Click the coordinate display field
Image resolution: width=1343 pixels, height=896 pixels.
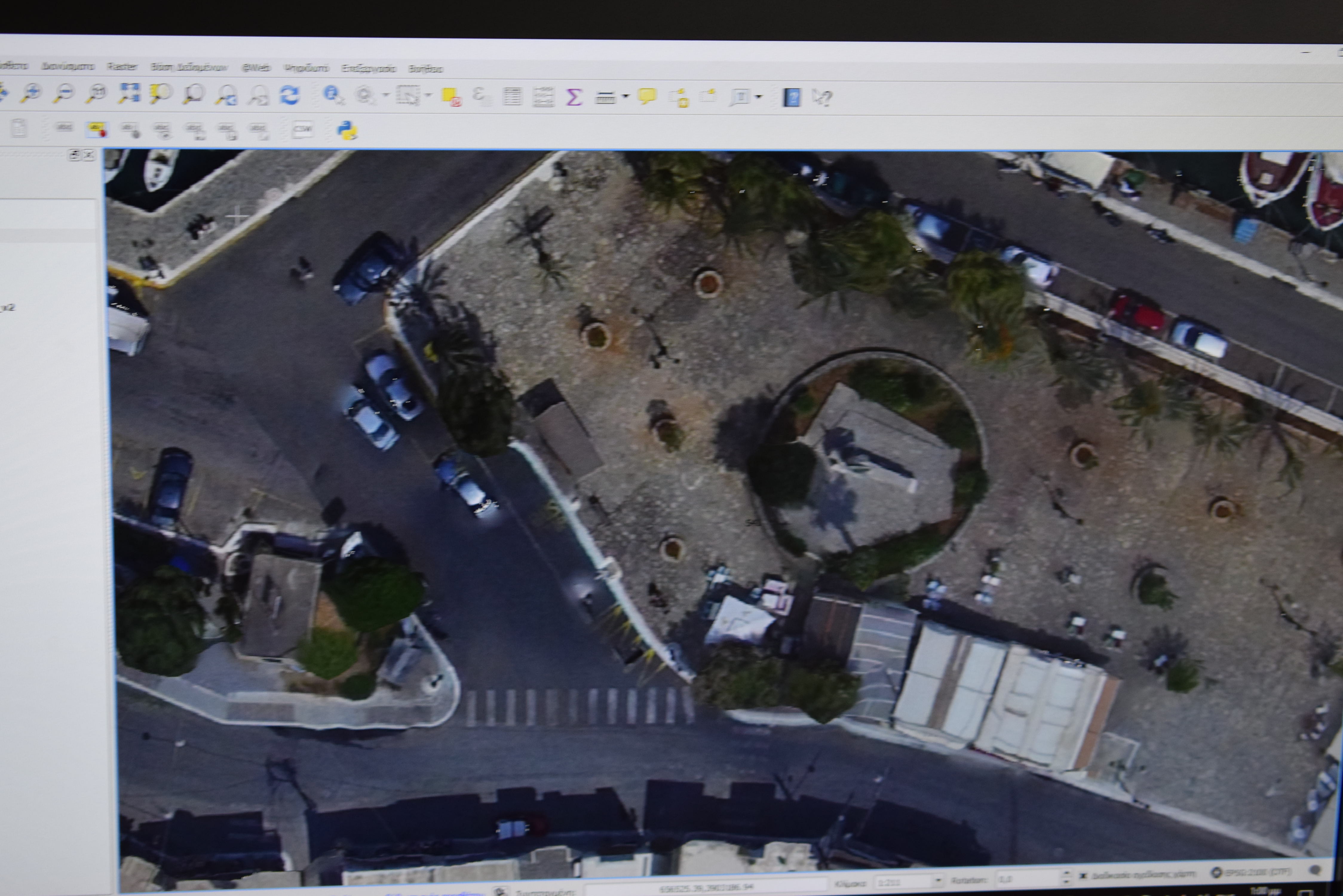[707, 887]
